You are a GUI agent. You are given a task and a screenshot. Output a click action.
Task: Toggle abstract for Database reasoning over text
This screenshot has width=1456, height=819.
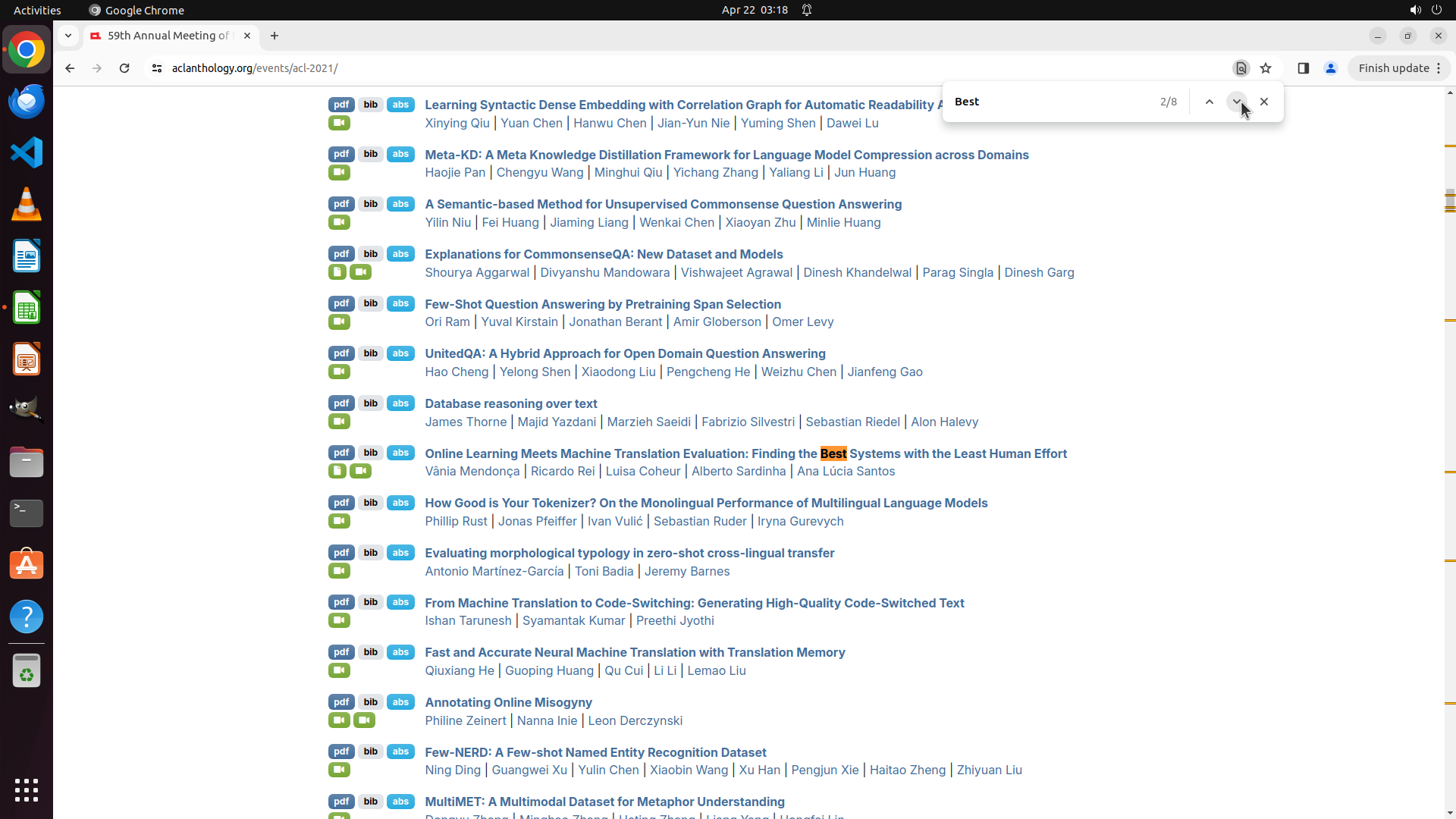400,403
